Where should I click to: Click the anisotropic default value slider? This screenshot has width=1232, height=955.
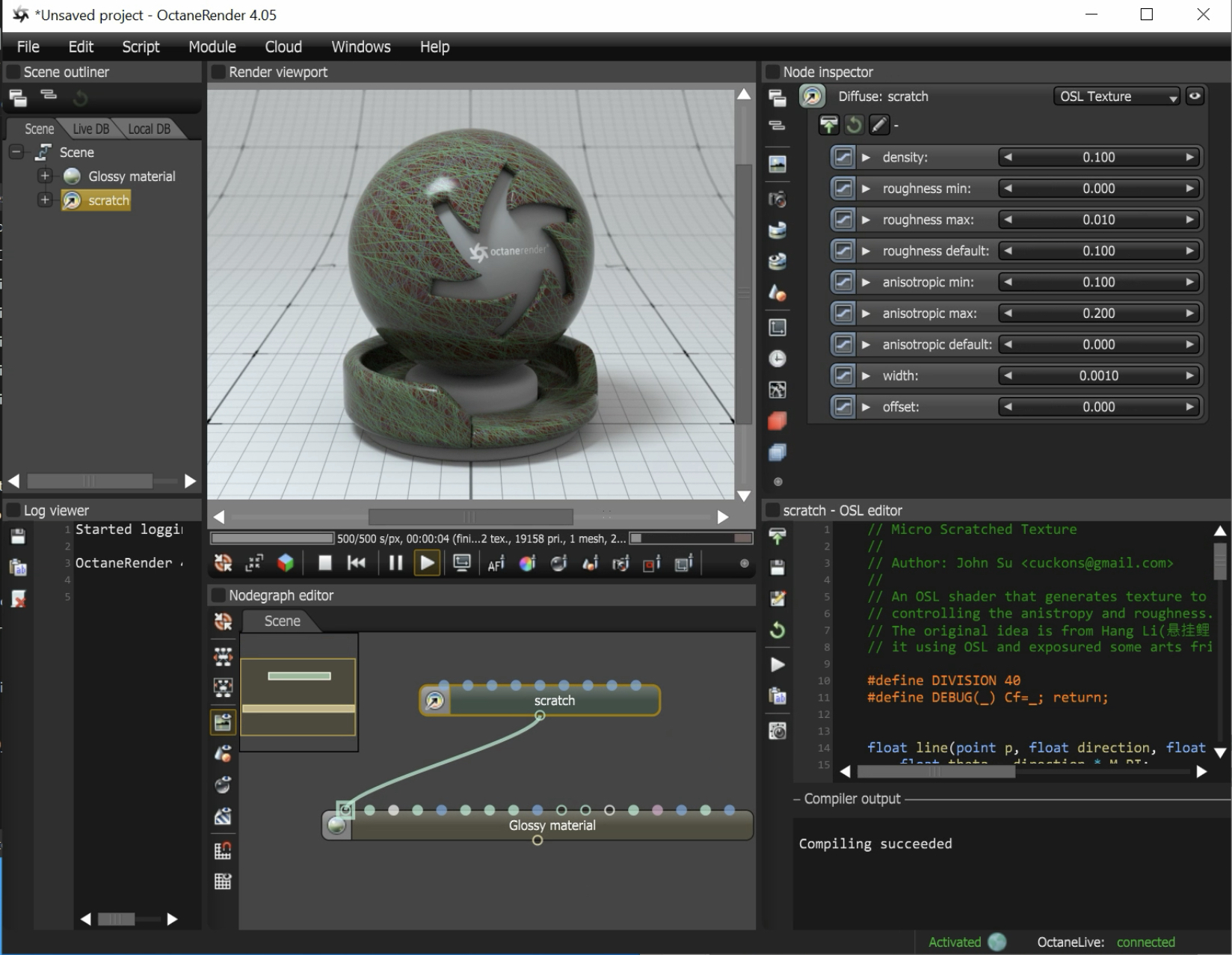pos(1099,345)
